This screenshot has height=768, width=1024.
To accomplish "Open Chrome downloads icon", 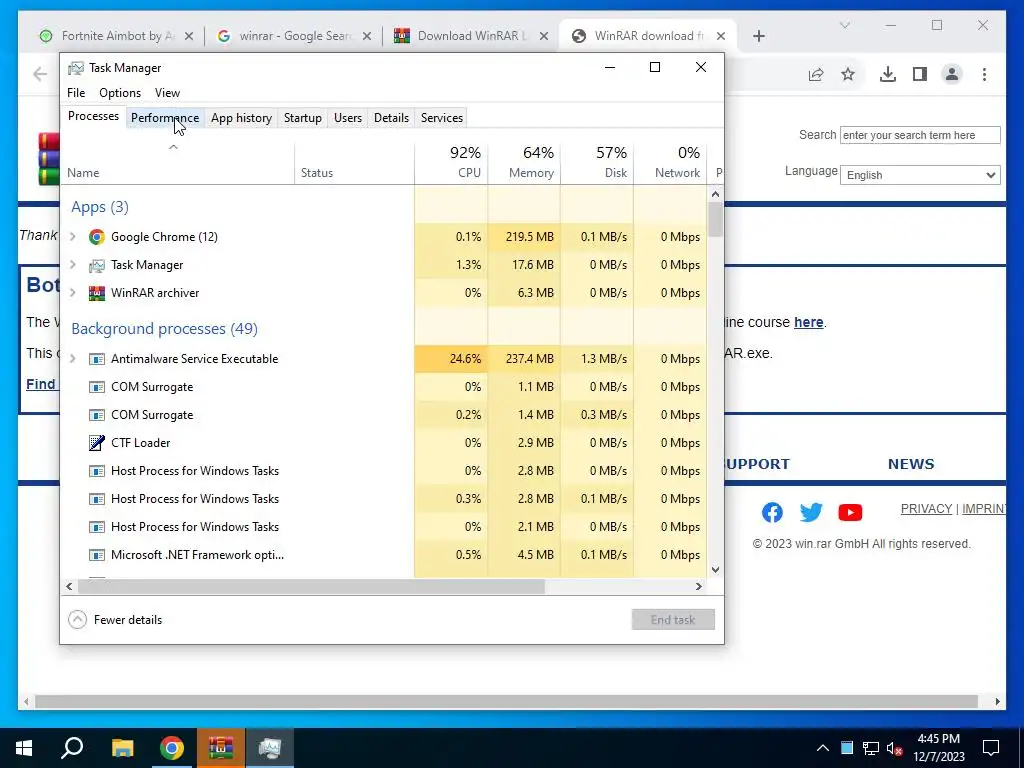I will tap(888, 74).
